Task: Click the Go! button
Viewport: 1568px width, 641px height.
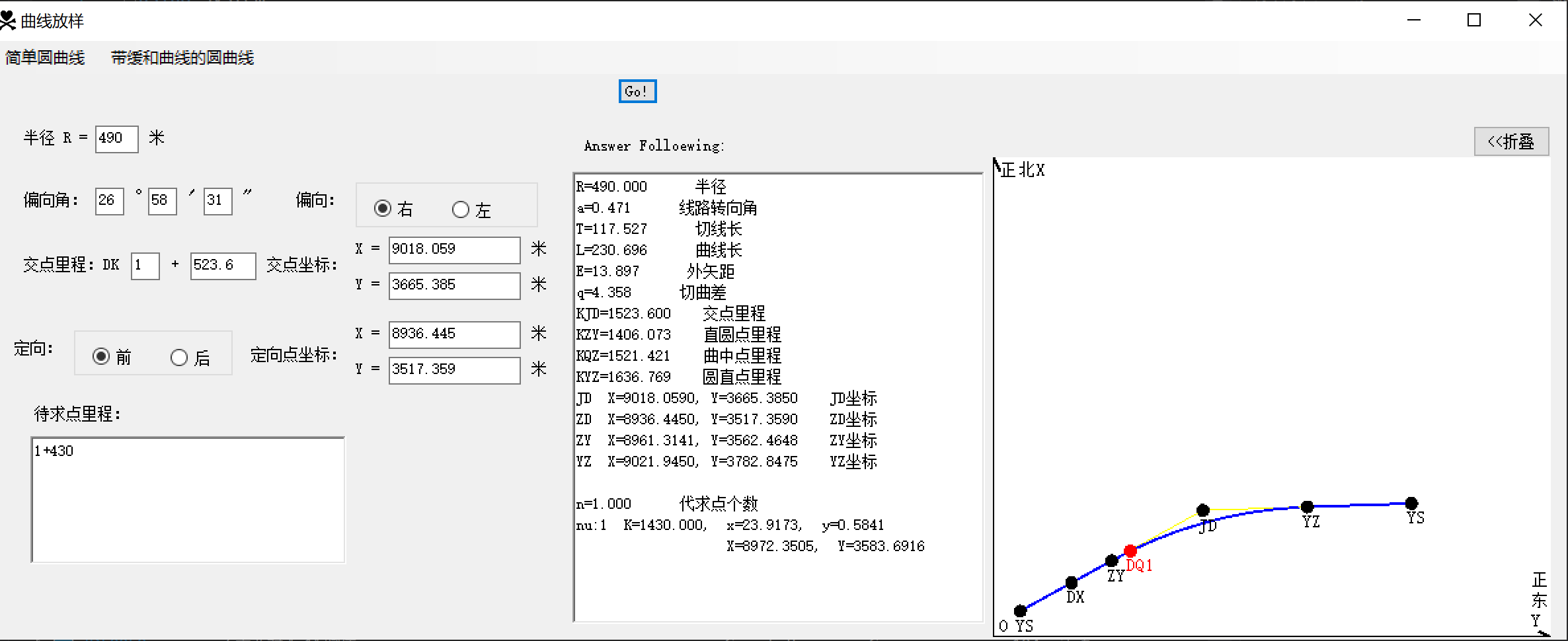Action: (x=637, y=91)
